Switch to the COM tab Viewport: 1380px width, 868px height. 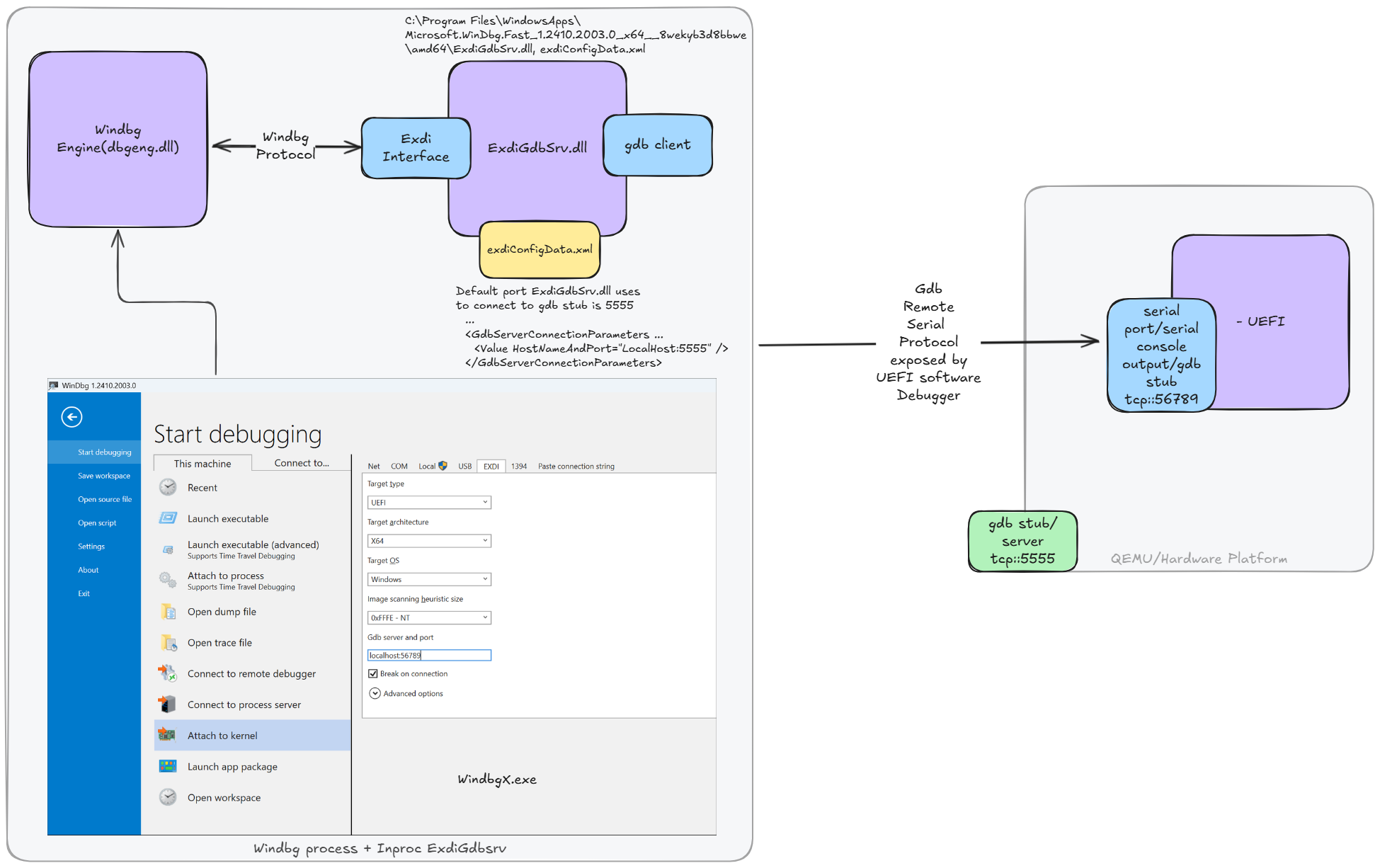tap(399, 466)
